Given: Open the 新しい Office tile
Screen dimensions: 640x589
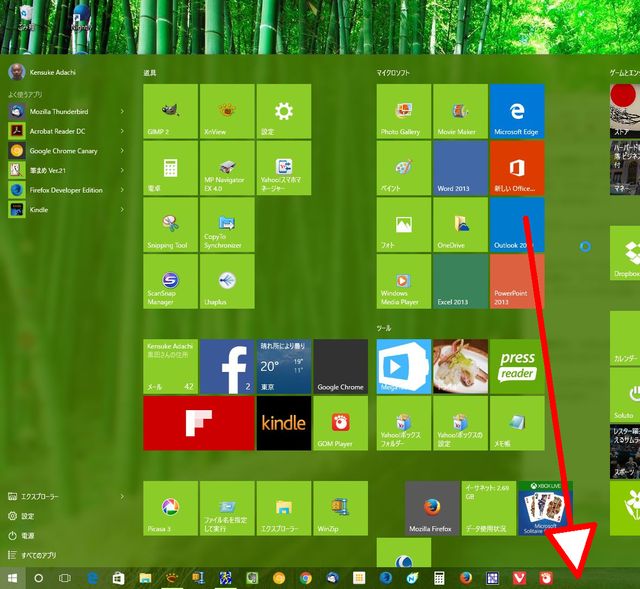Looking at the screenshot, I should coord(517,168).
